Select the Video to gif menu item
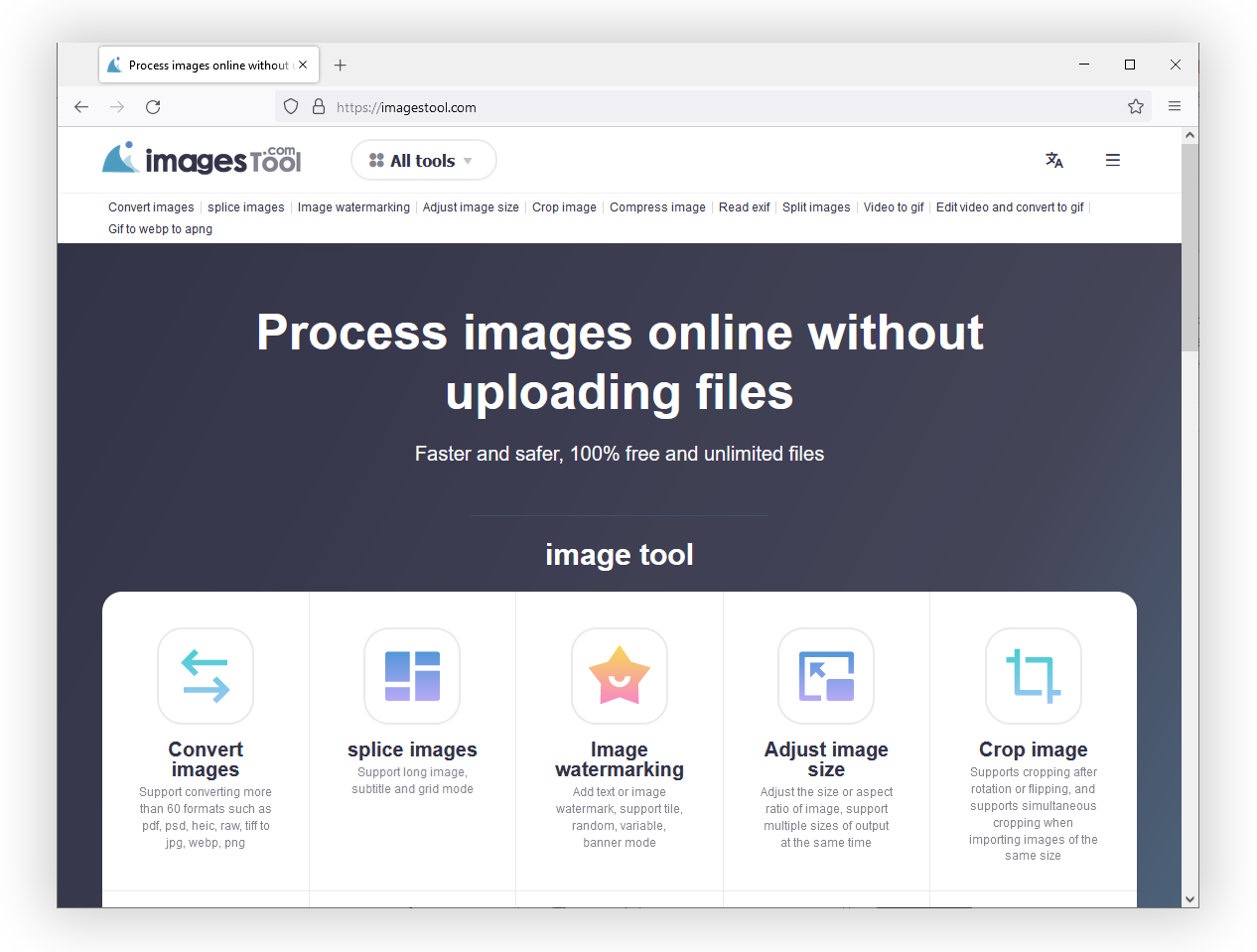Screen dimensions: 1257x952 click(893, 207)
